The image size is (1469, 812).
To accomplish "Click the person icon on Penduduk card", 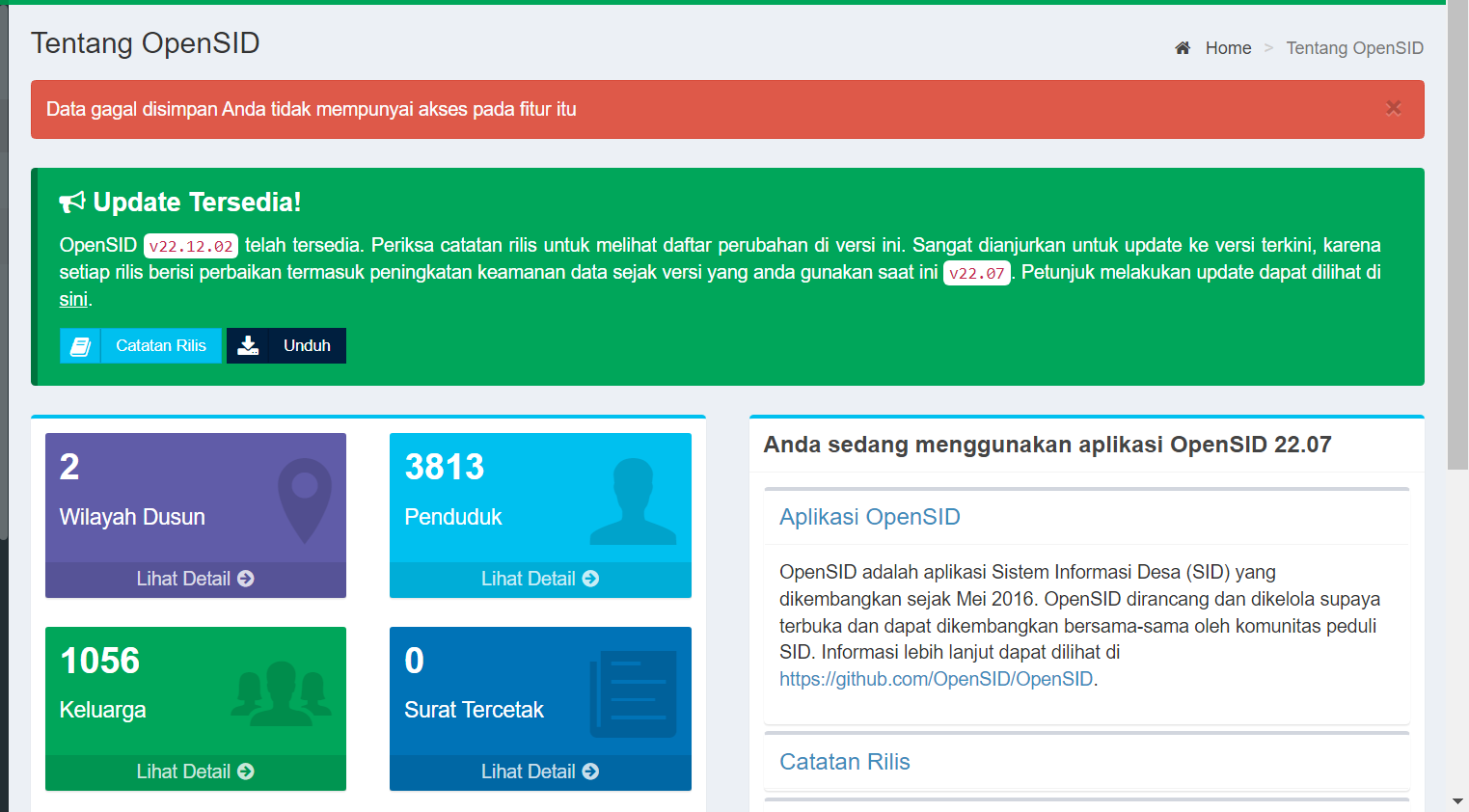I will click(x=633, y=501).
